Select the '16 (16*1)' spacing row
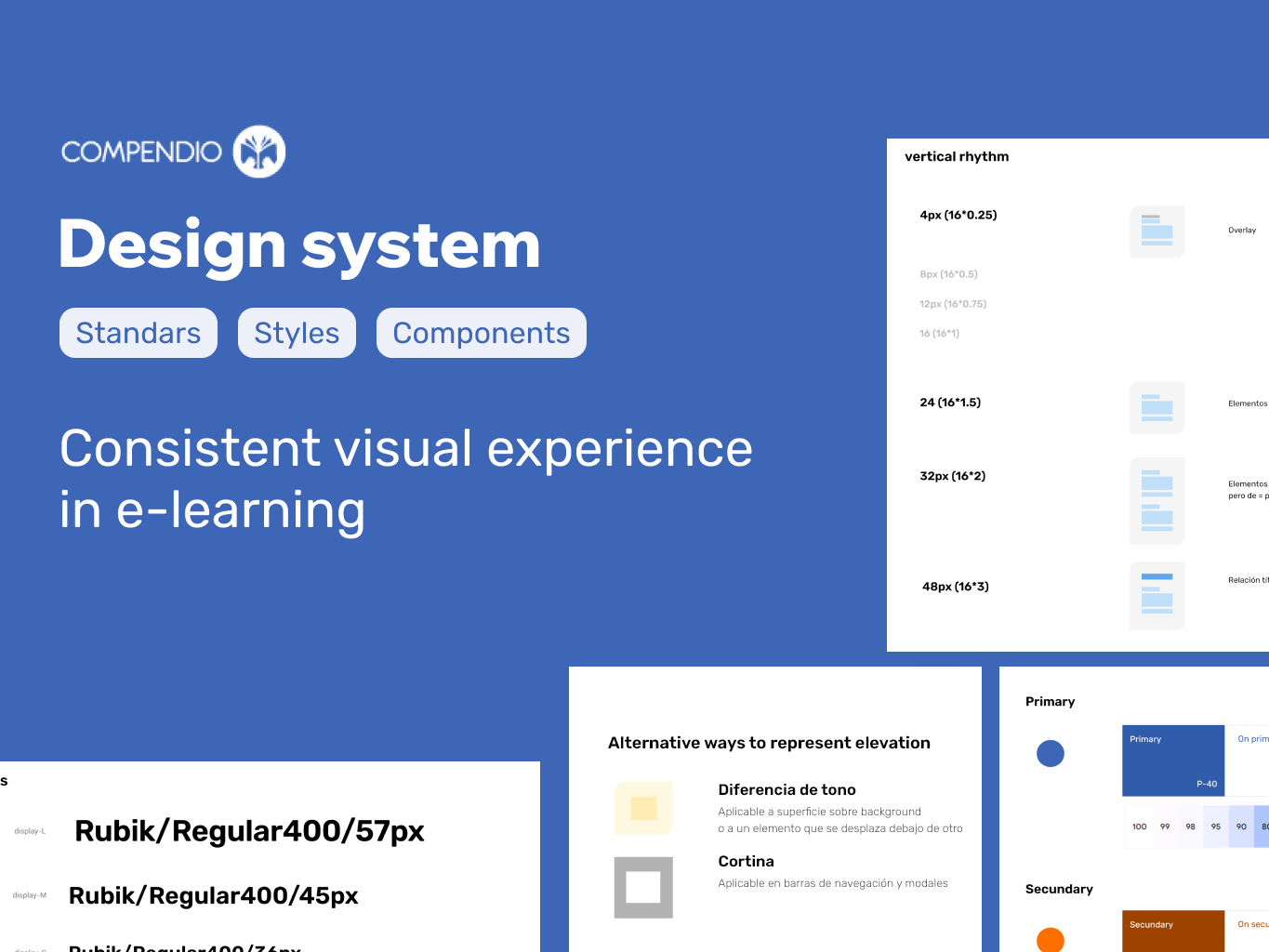Viewport: 1269px width, 952px height. [939, 333]
